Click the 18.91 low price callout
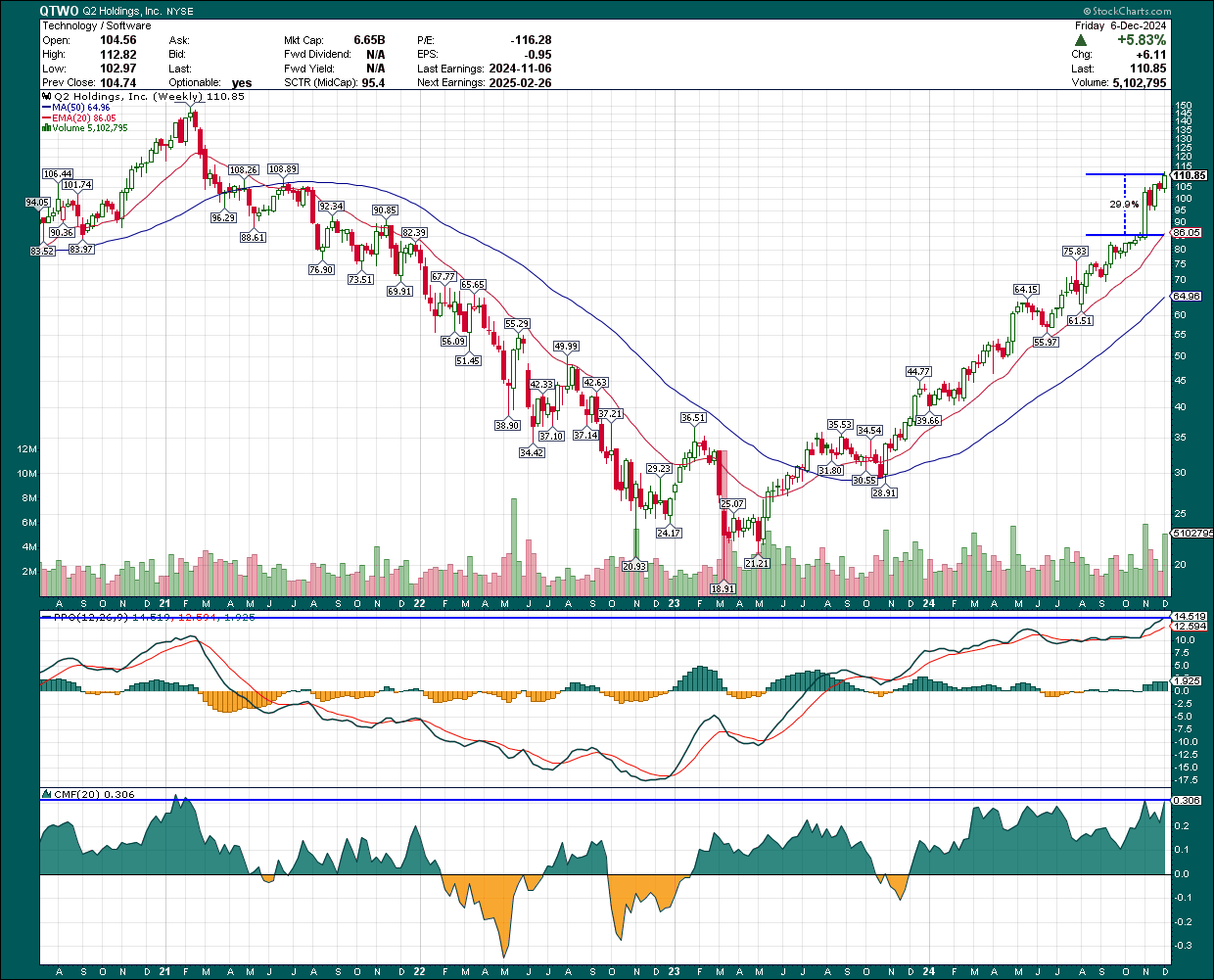Screen dimensions: 1214x980 [x=724, y=587]
